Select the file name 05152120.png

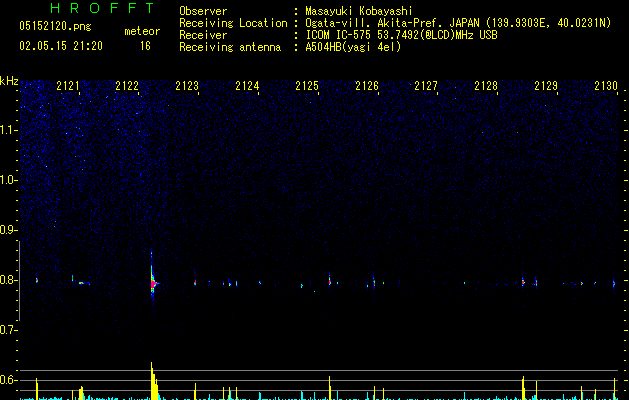click(x=55, y=27)
